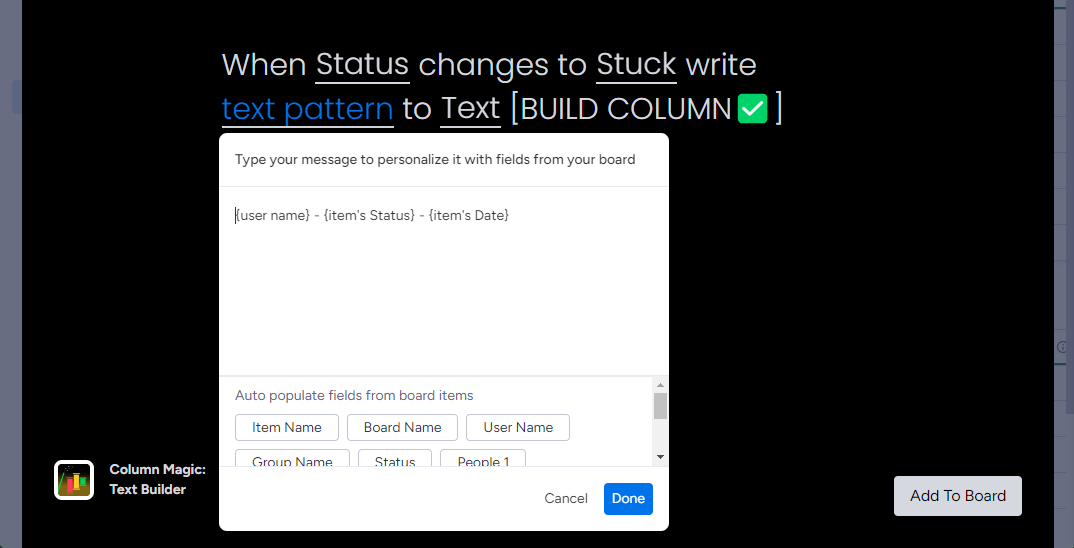This screenshot has height=548, width=1074.
Task: Click inside the message text area
Action: [x=444, y=281]
